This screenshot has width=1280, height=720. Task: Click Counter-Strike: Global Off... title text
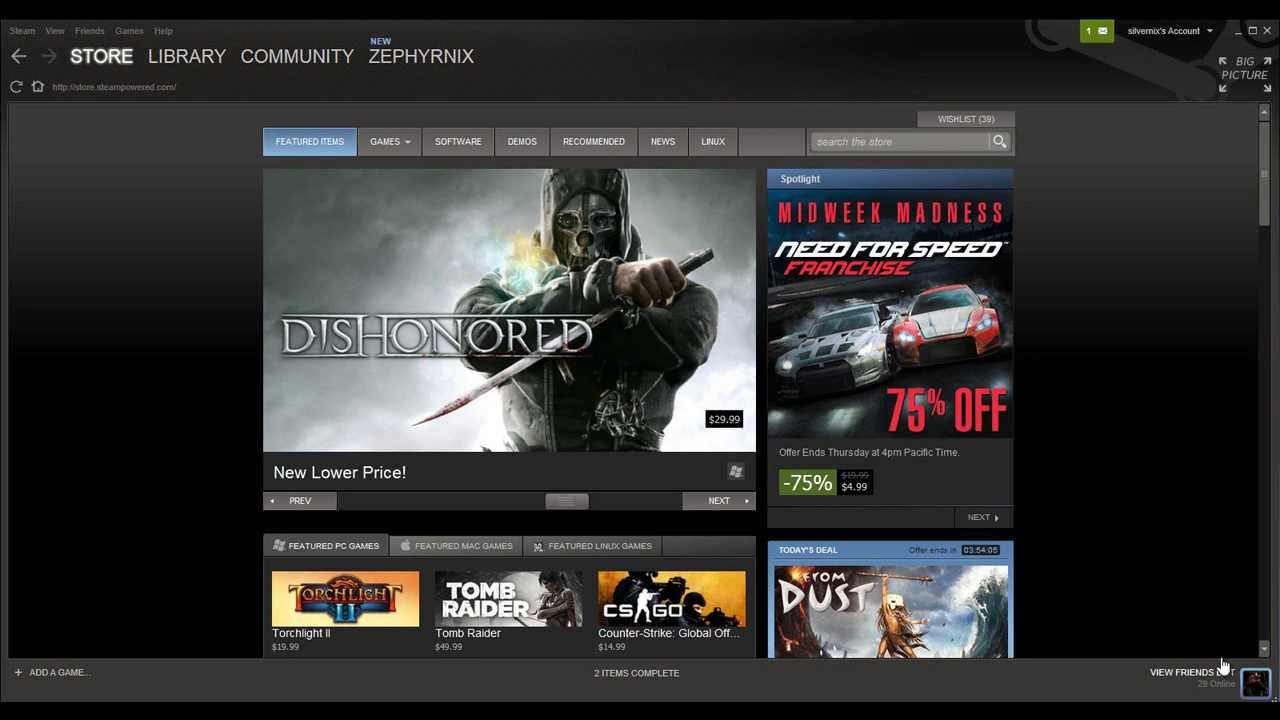[x=669, y=633]
